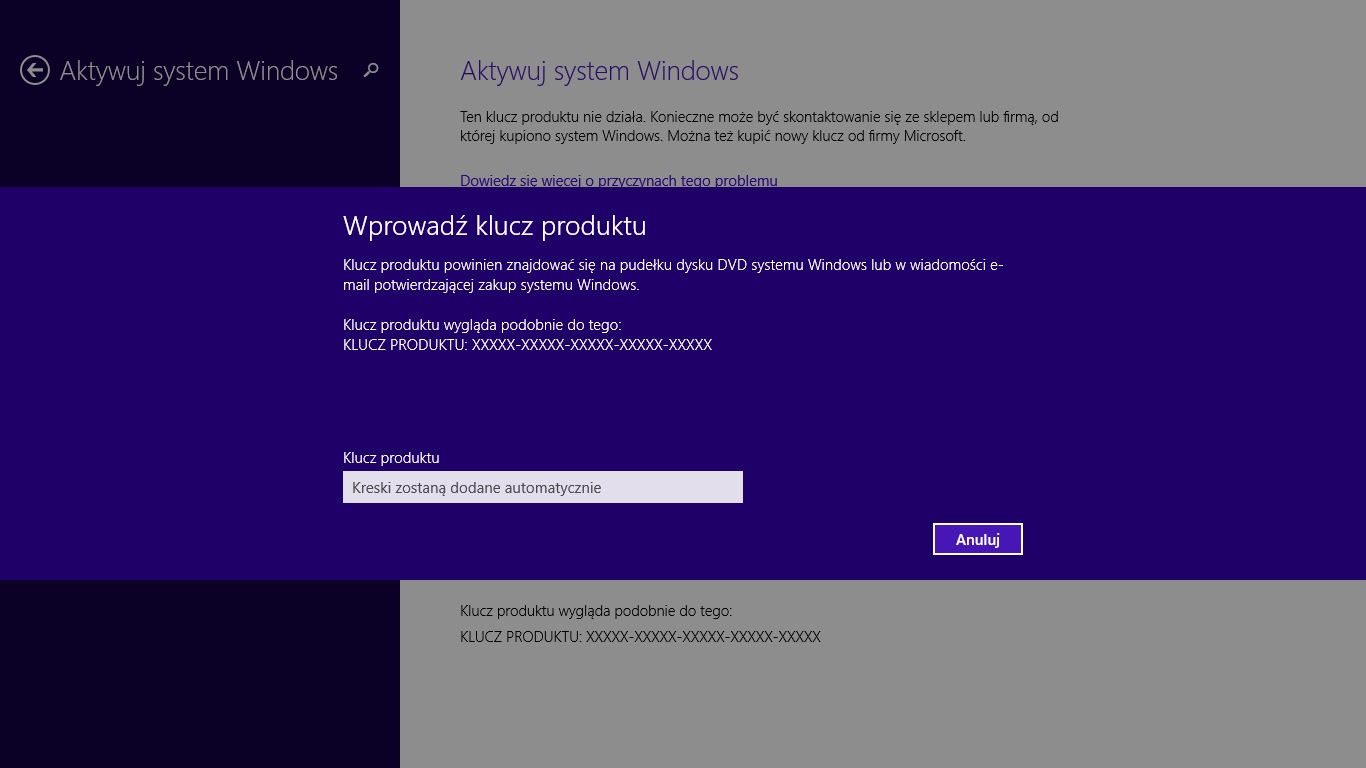Click the back arrow icon

click(x=35, y=70)
